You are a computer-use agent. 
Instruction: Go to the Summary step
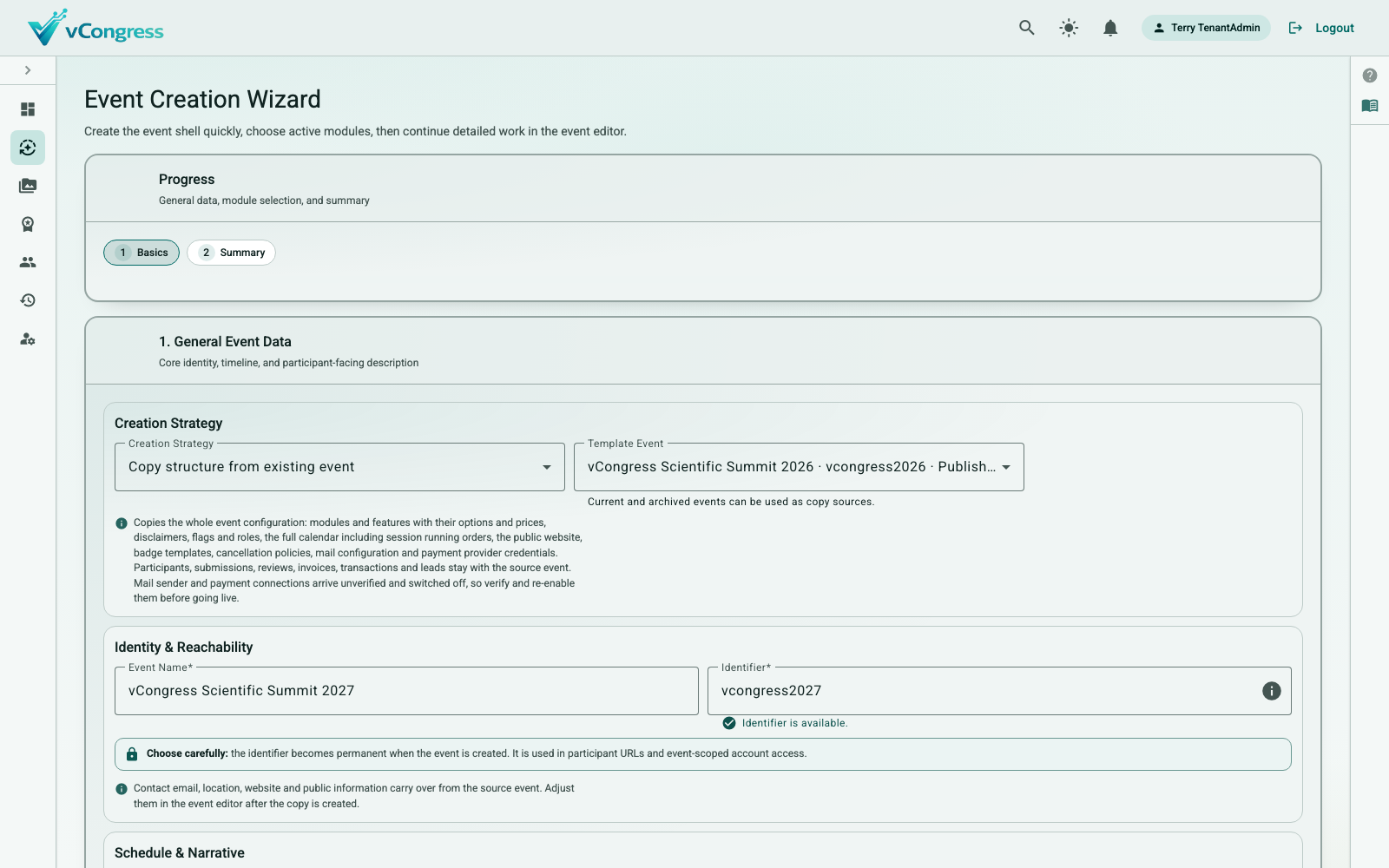pos(232,253)
